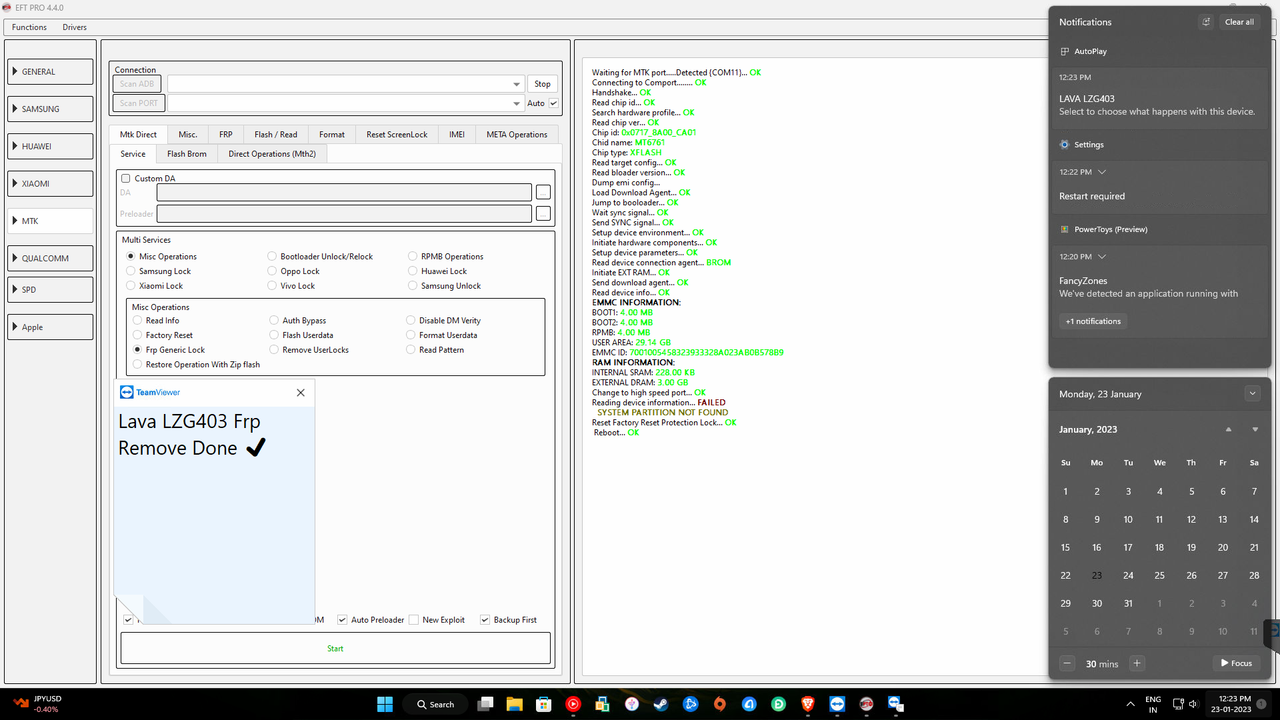
Task: Switch to the FRP tab
Action: (226, 134)
